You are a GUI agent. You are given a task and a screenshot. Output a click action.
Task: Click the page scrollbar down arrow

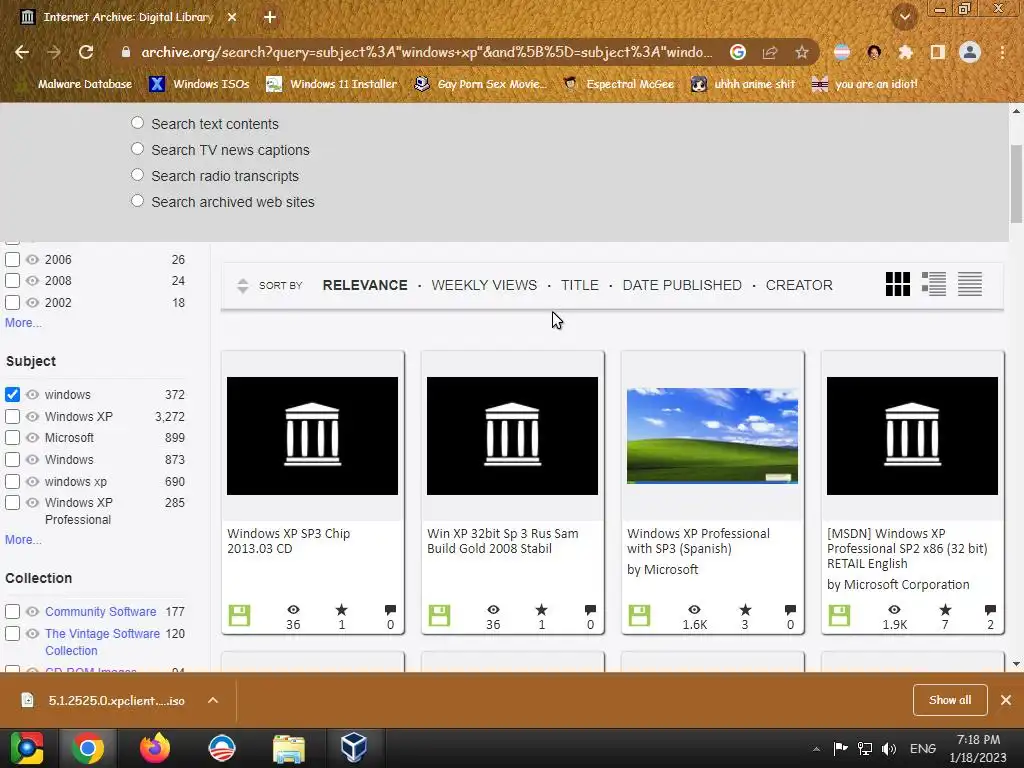click(x=1016, y=664)
